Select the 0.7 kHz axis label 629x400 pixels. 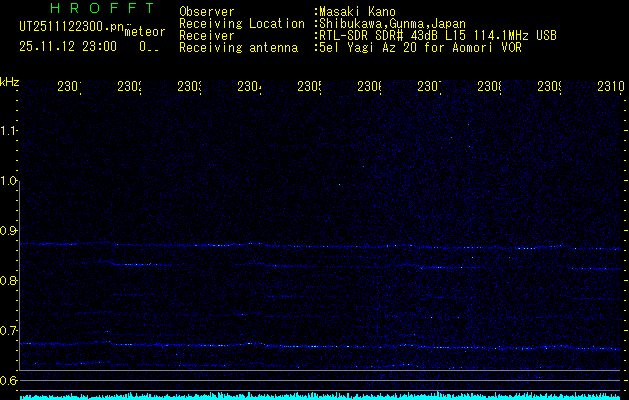point(9,331)
